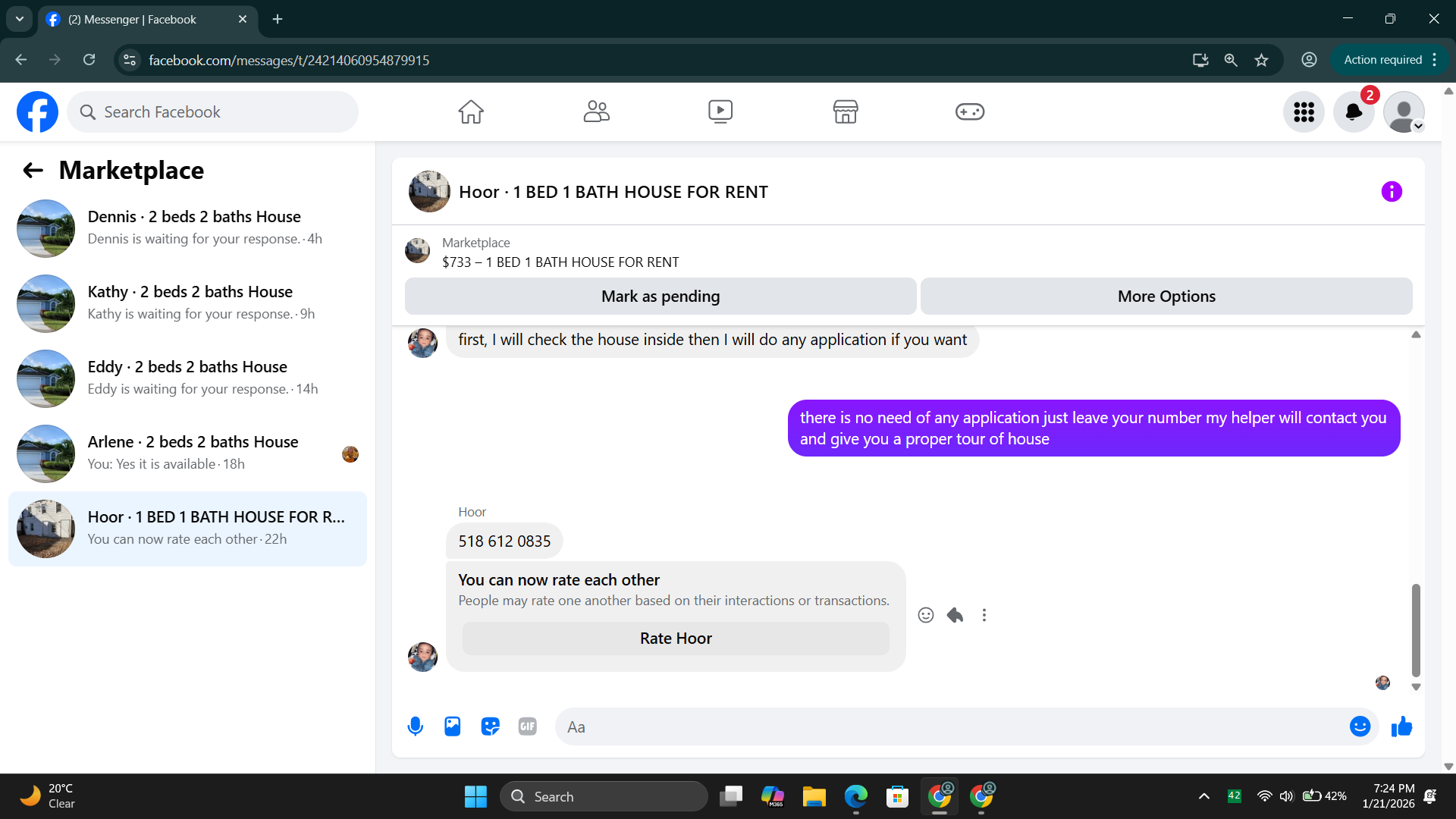
Task: Open the Facebook notifications bell
Action: tap(1354, 112)
